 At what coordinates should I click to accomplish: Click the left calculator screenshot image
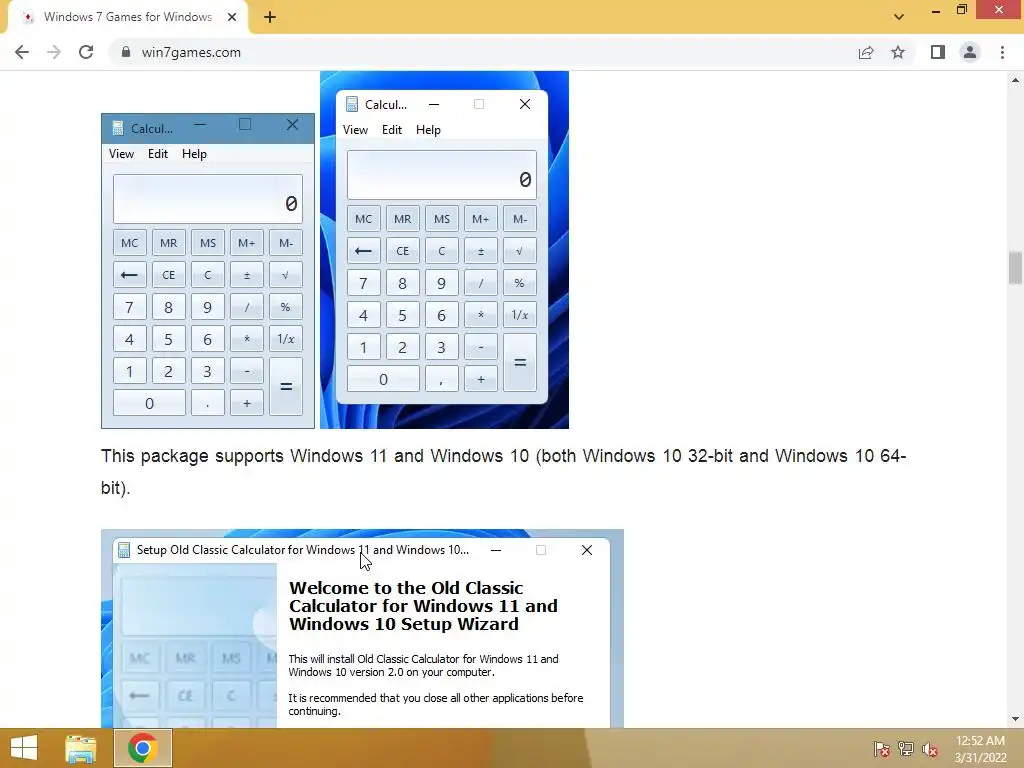pyautogui.click(x=208, y=270)
